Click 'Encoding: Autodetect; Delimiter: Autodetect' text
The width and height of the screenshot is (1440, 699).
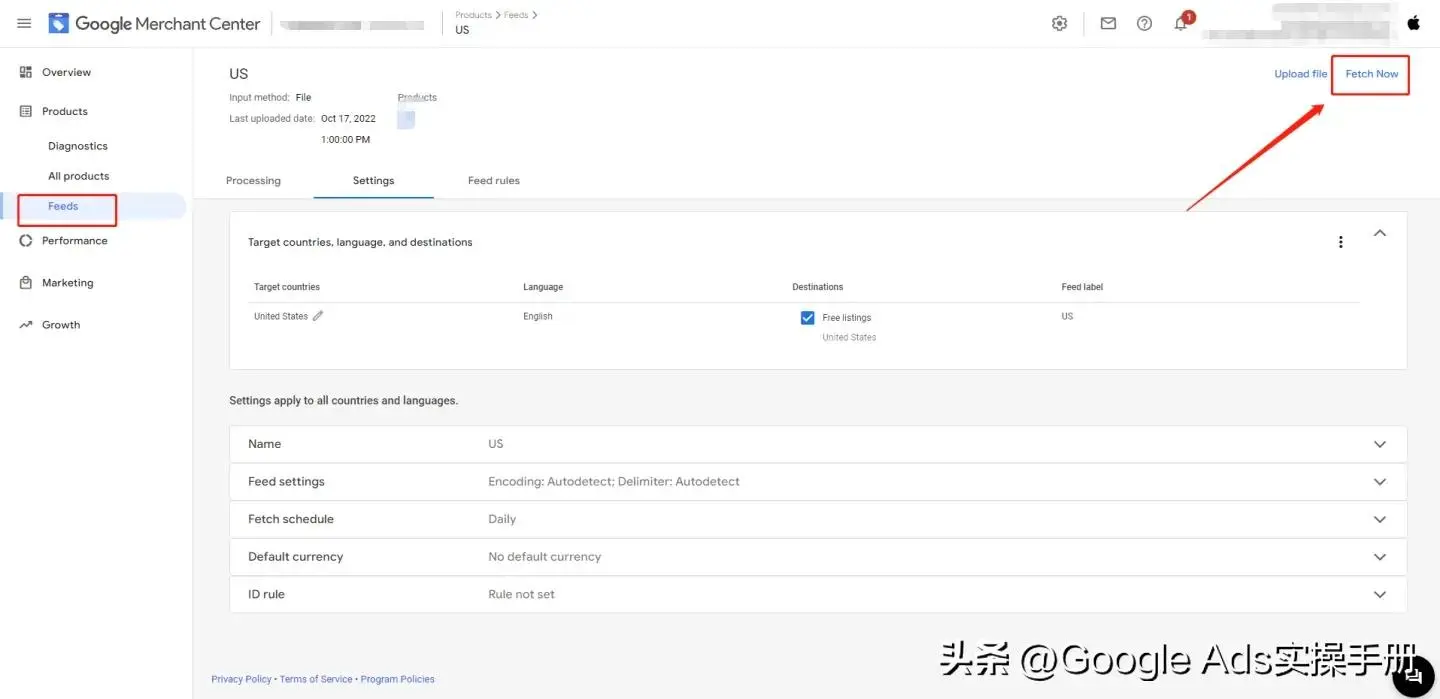[x=614, y=482]
